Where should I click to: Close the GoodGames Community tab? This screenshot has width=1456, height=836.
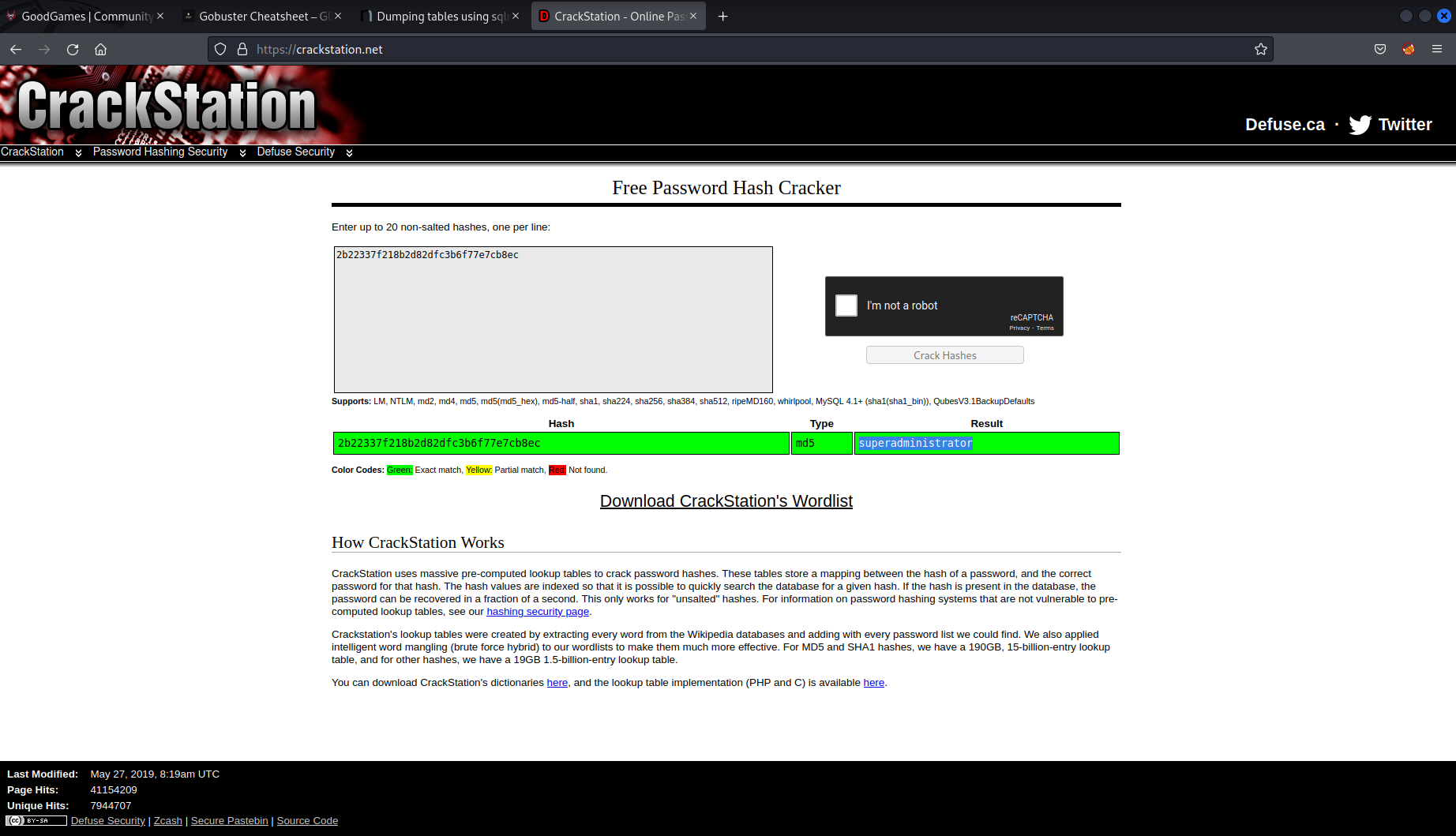point(160,16)
